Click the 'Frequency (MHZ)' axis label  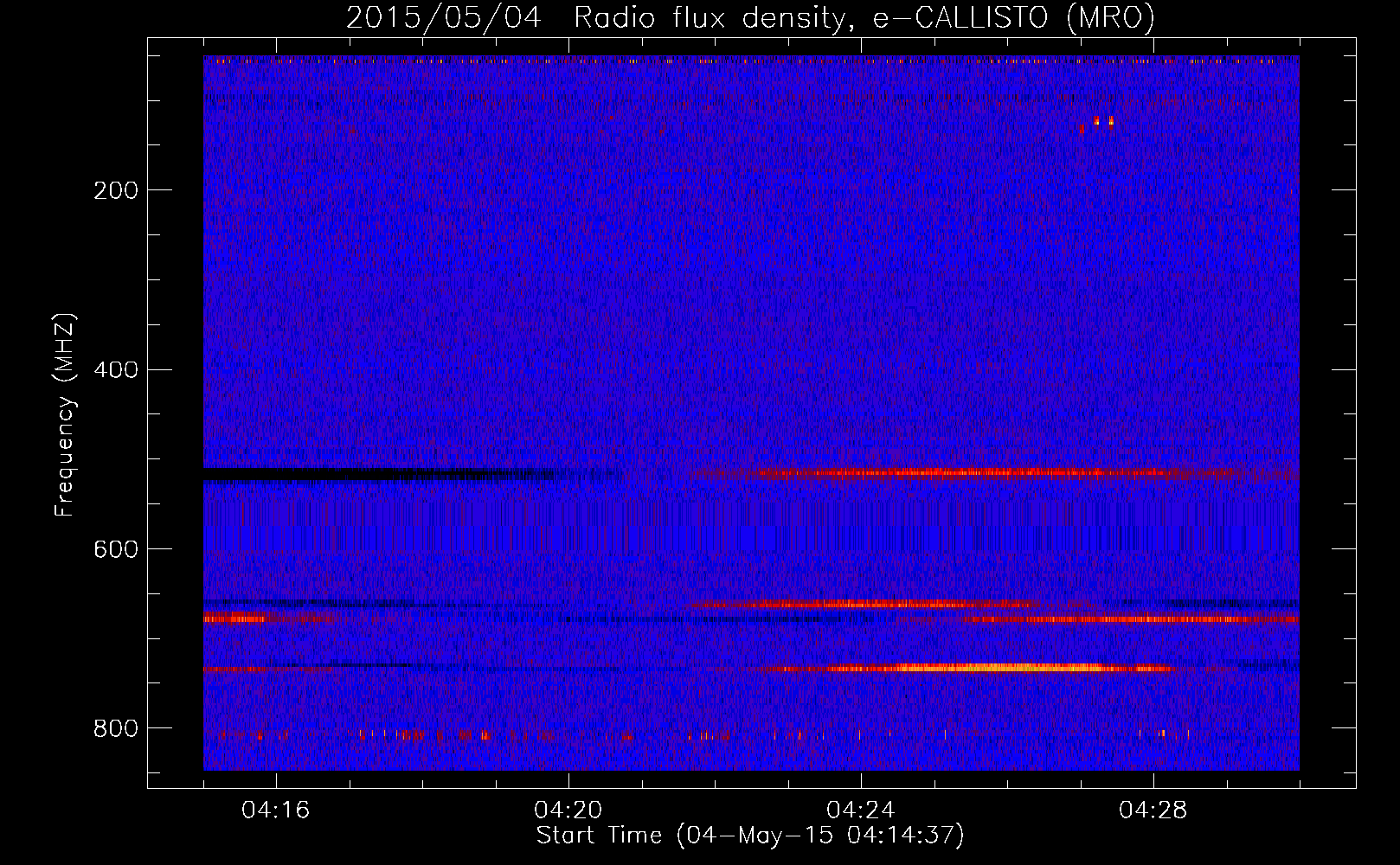pyautogui.click(x=65, y=414)
